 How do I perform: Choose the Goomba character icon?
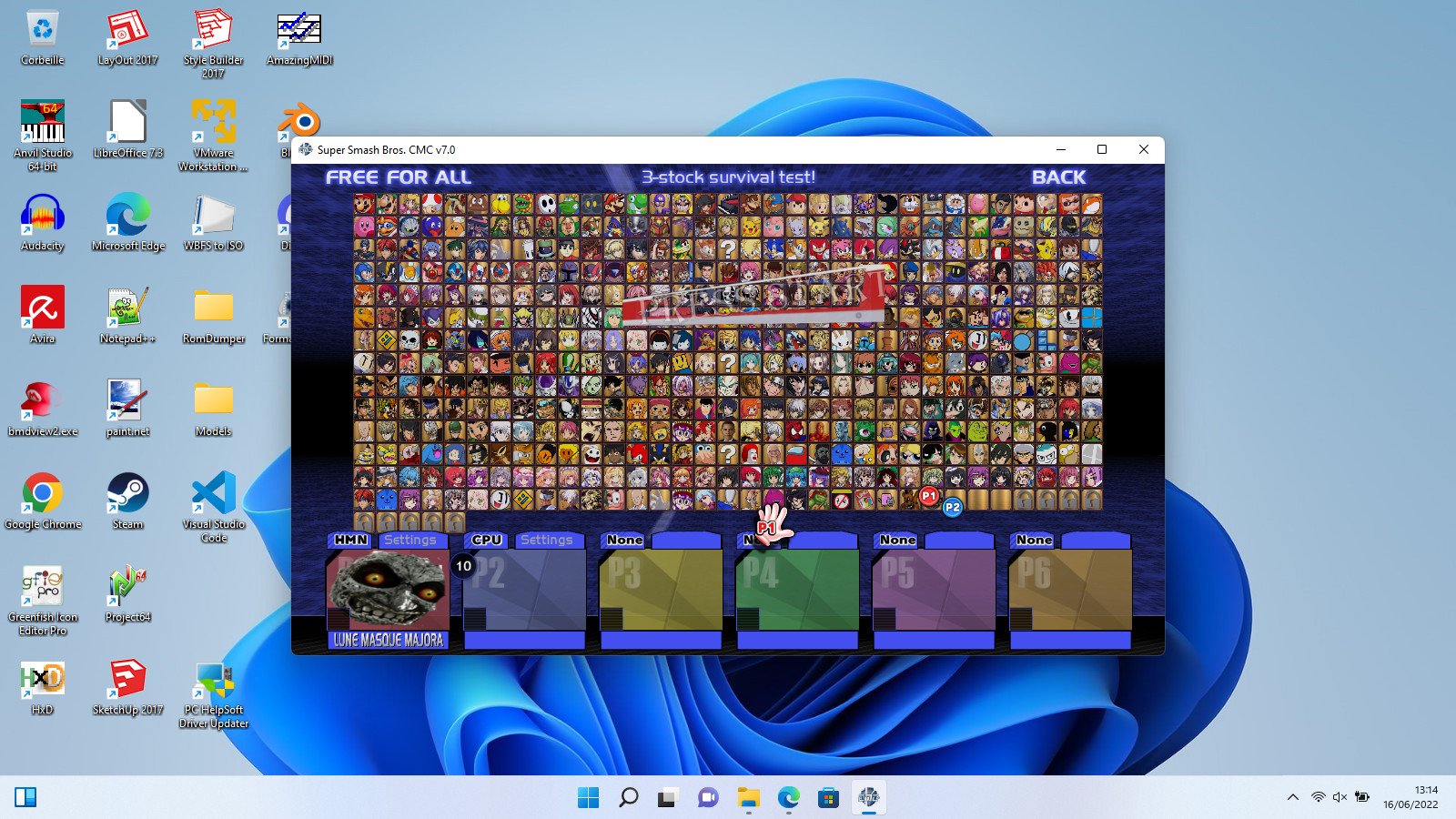point(477,203)
